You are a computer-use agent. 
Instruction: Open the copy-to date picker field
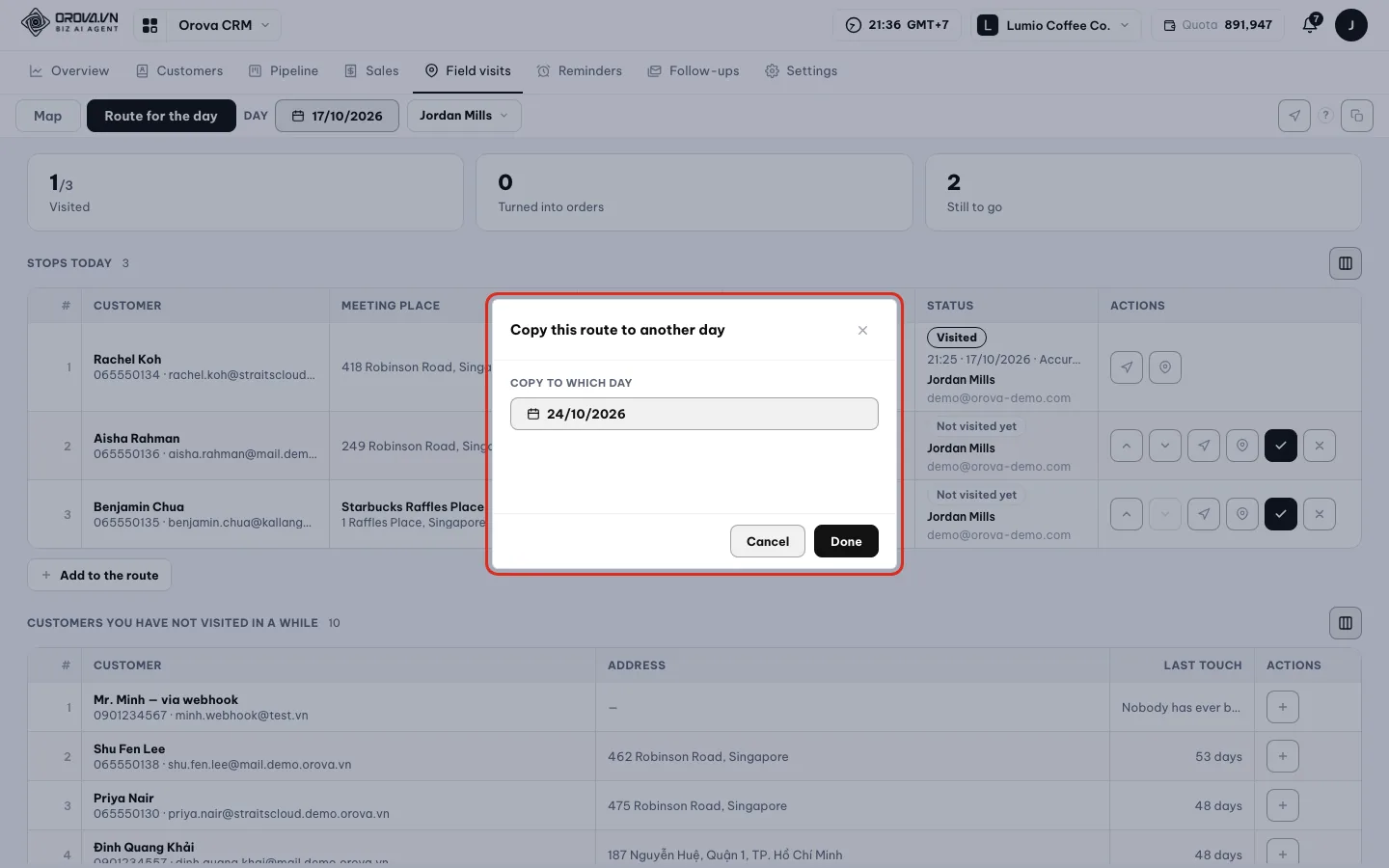tap(694, 414)
